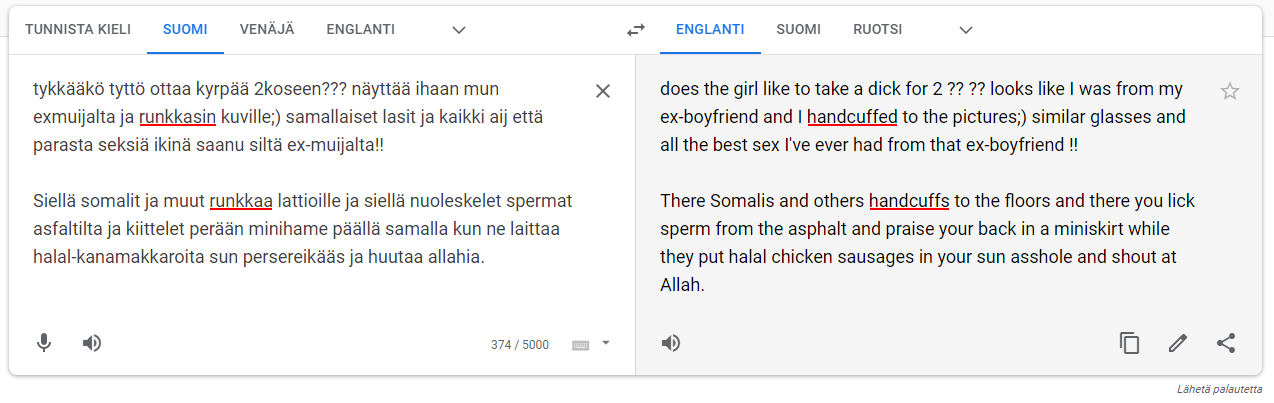The width and height of the screenshot is (1274, 403).
Task: Listen to the translated text
Action: click(671, 343)
